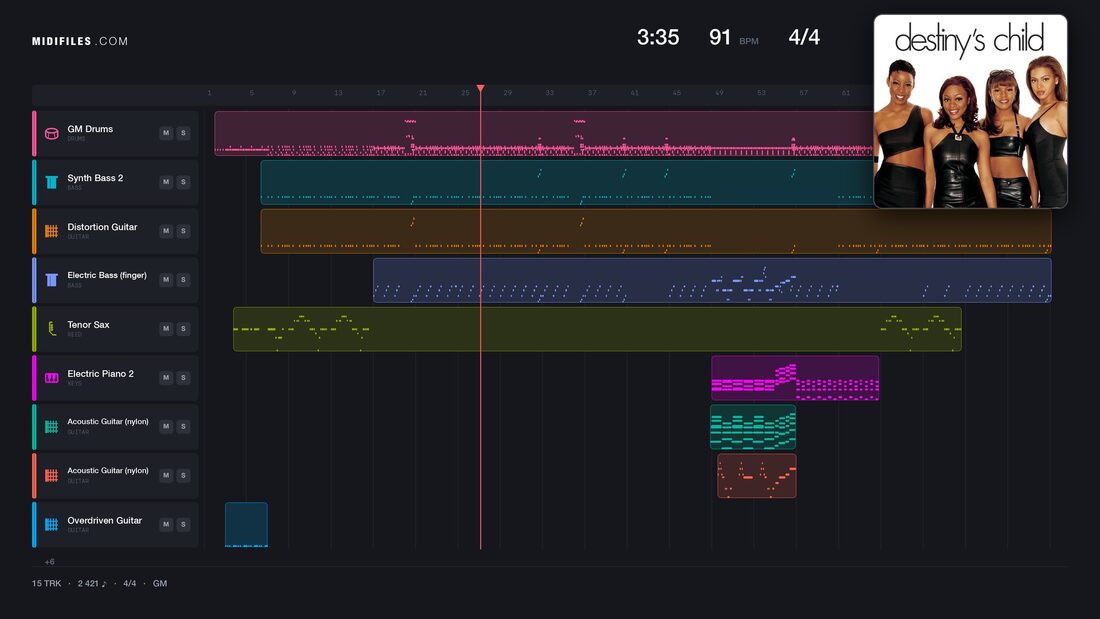This screenshot has width=1100, height=619.
Task: Click the Electric Bass (finger) MIDI clip
Action: coord(712,280)
